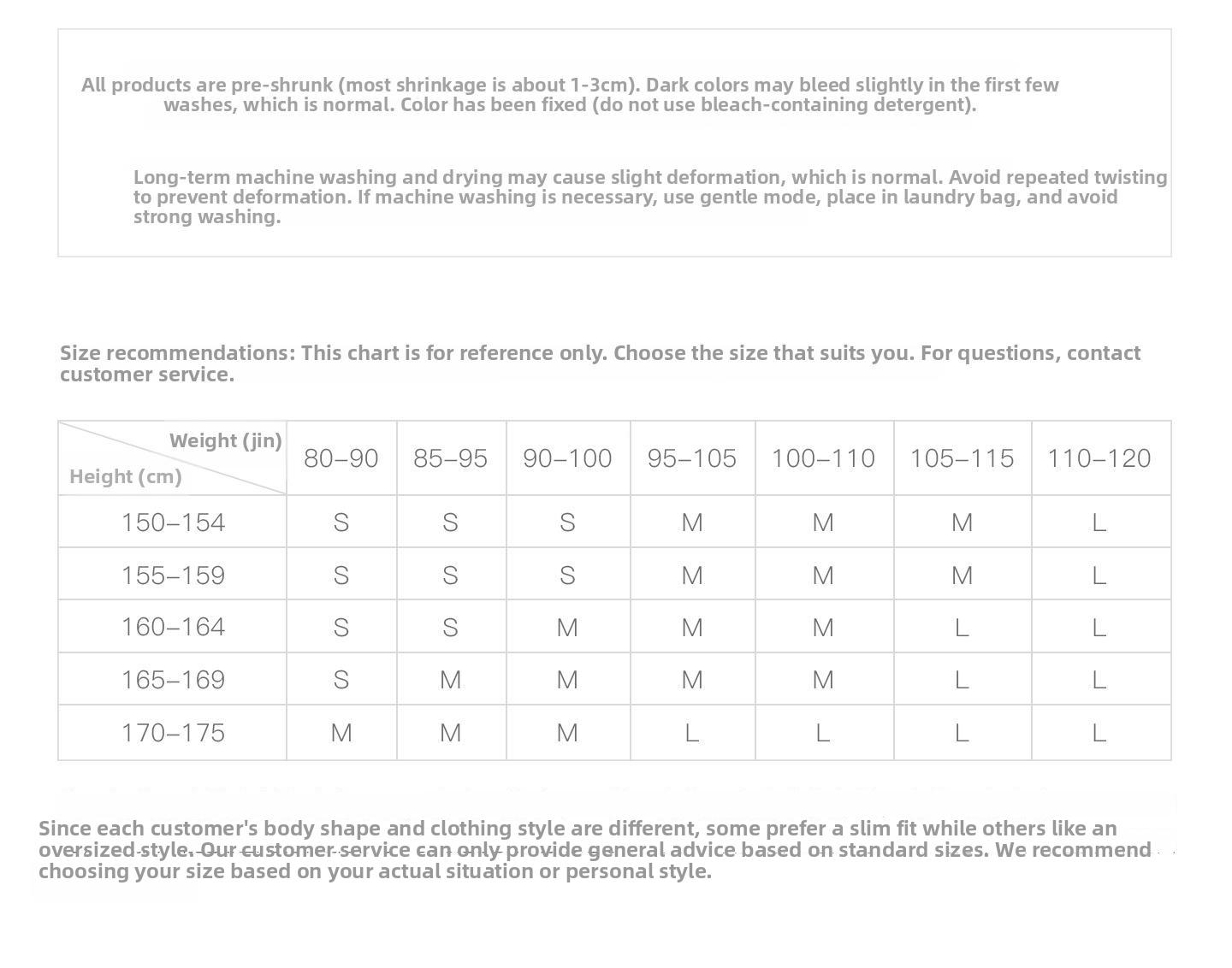Select the 90–100 weight column header
1232x968 pixels.
[x=567, y=458]
